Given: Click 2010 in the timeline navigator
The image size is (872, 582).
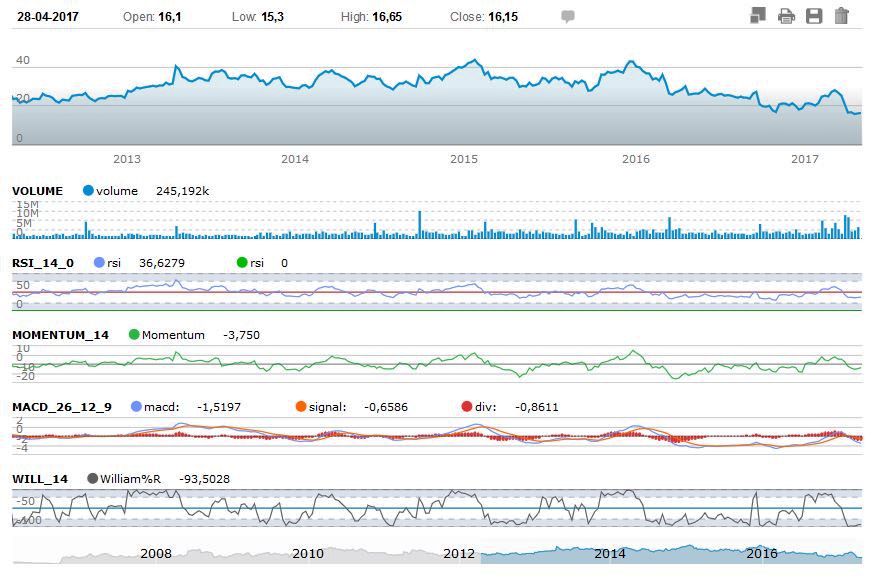Looking at the screenshot, I should pos(307,554).
